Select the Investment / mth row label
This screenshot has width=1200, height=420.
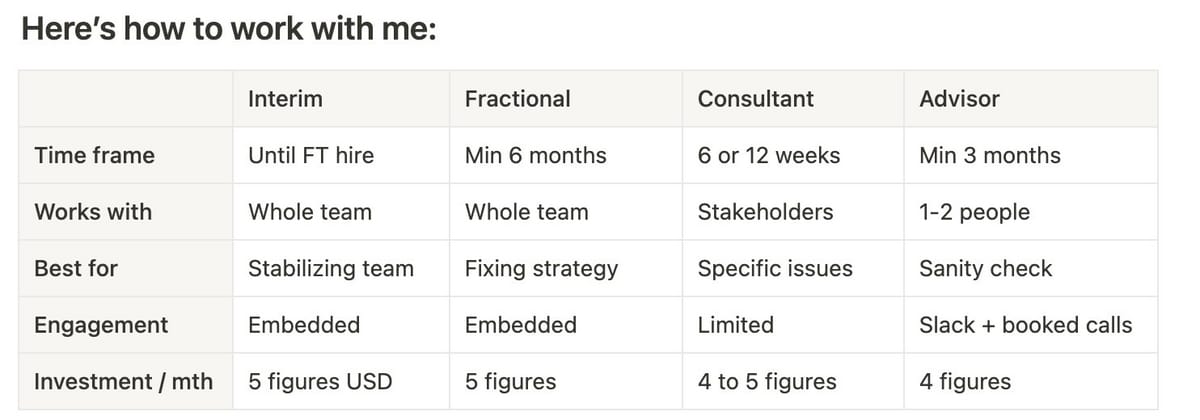click(x=123, y=382)
